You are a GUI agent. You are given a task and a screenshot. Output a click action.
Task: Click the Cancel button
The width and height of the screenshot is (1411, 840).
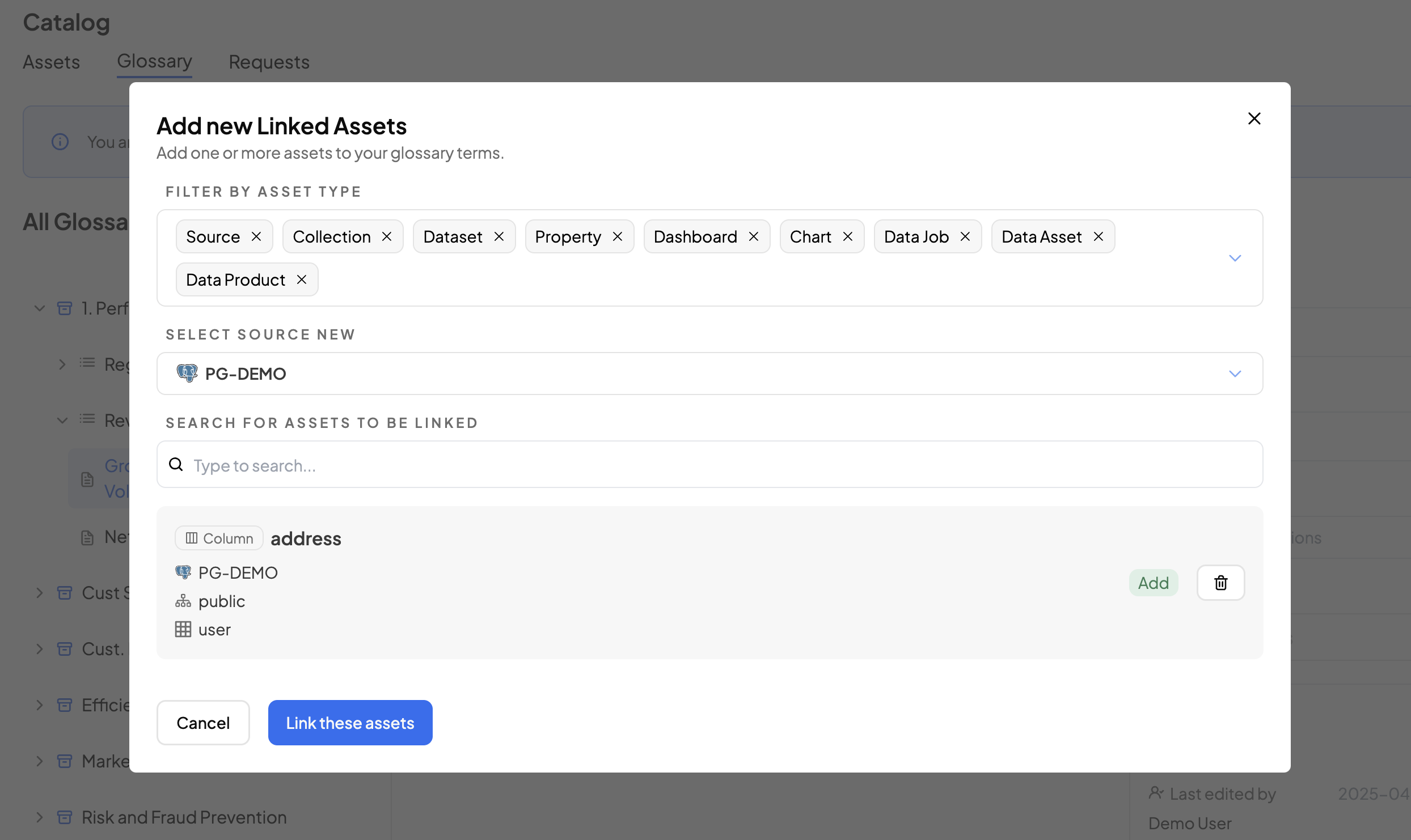coord(203,723)
